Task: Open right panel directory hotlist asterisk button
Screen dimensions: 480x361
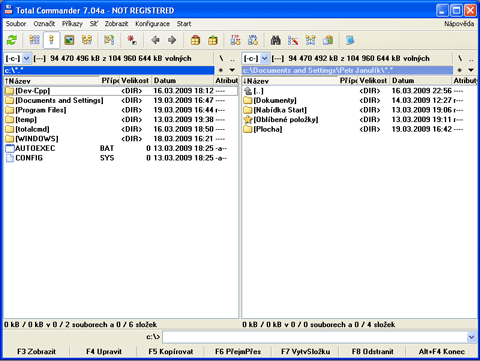Action: tap(459, 70)
